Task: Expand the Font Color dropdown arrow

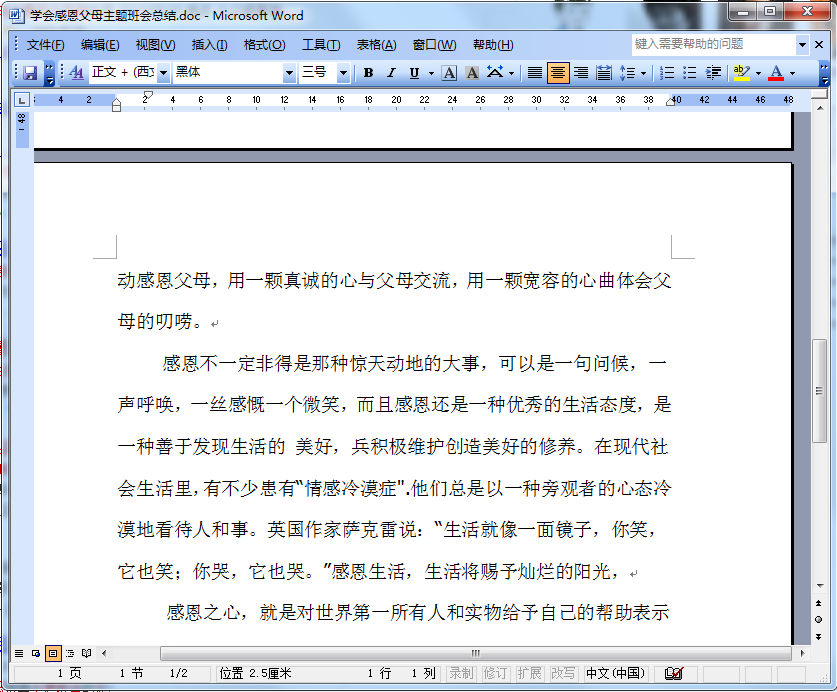Action: pos(792,73)
